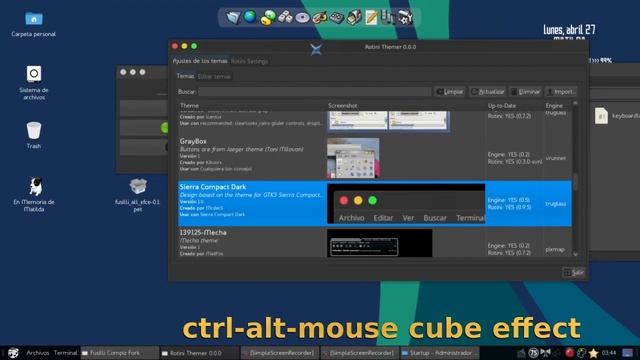Launch the globe web browser dock icon
The width and height of the screenshot is (640, 360).
(250, 17)
